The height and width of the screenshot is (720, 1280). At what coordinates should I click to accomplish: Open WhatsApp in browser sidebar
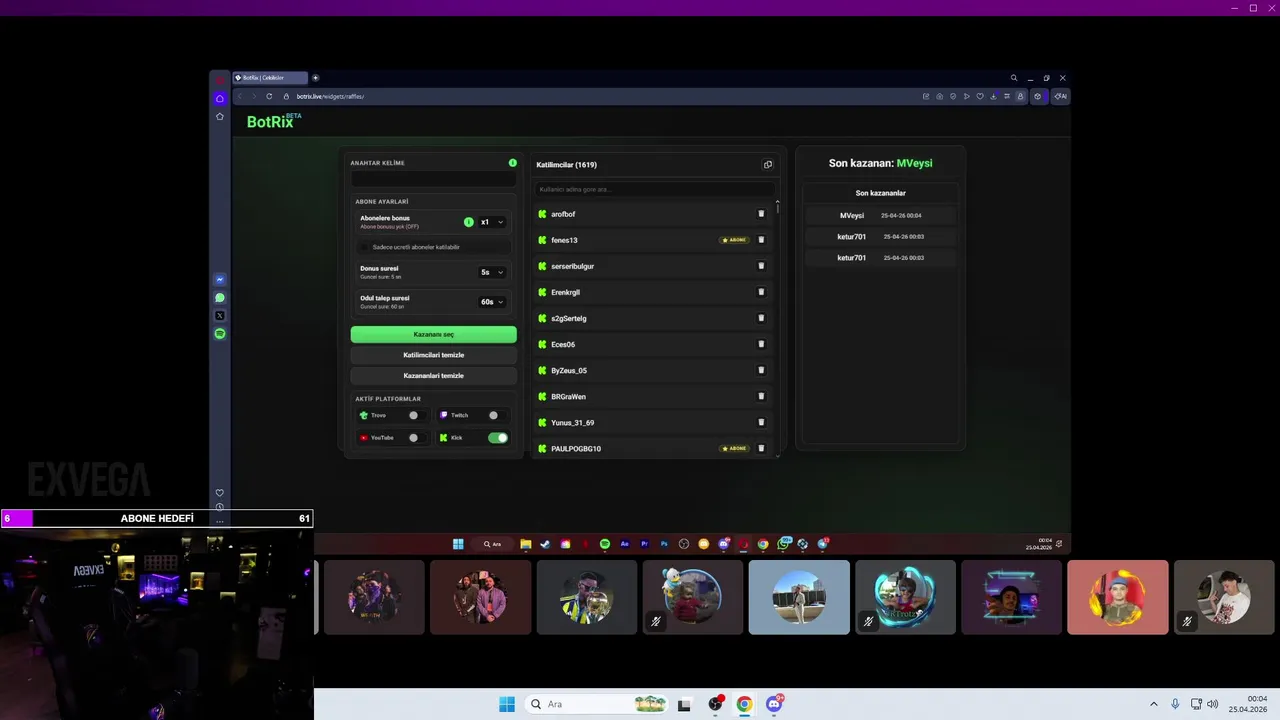click(x=220, y=298)
